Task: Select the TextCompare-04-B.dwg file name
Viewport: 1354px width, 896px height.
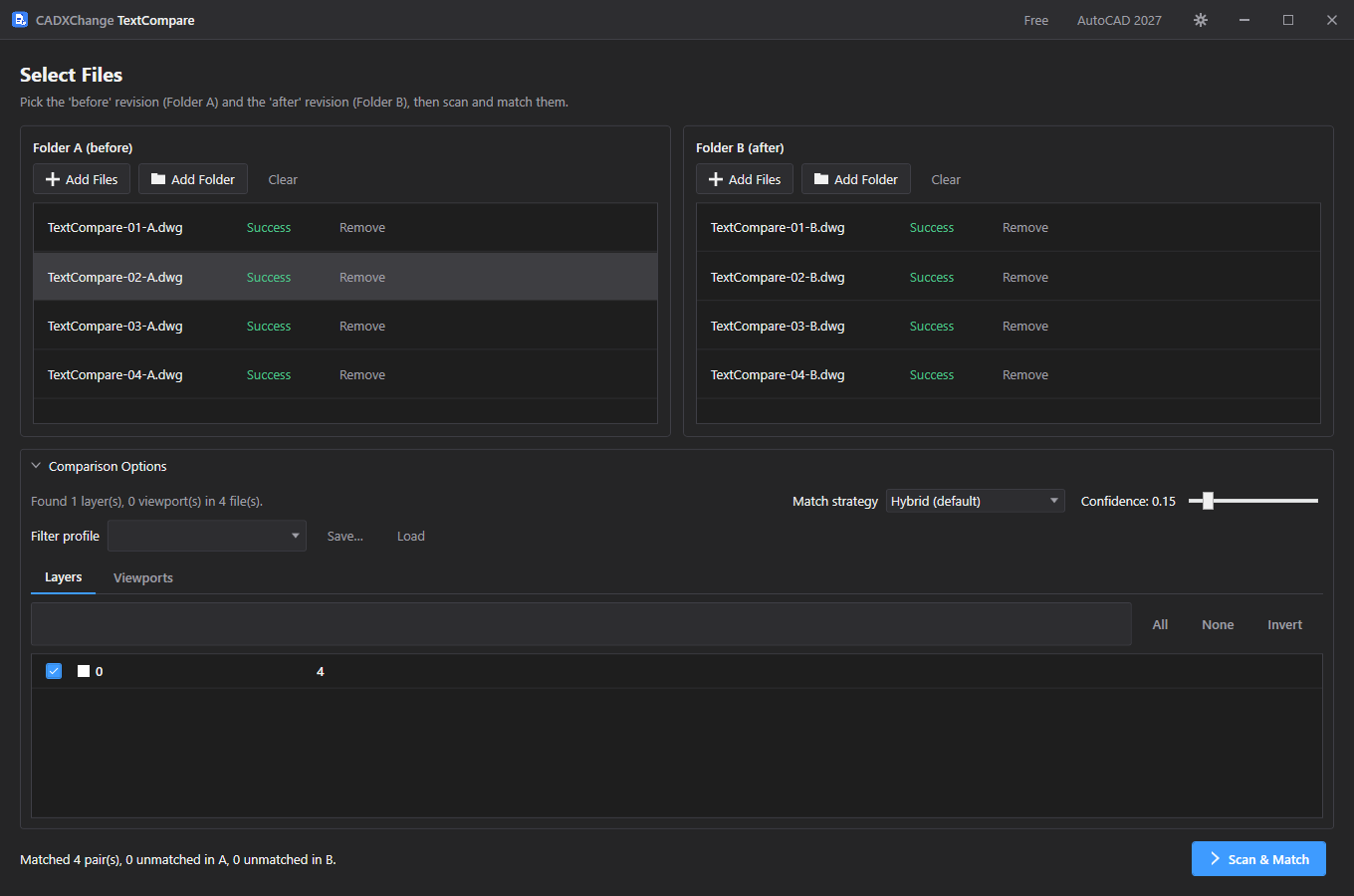Action: tap(778, 375)
